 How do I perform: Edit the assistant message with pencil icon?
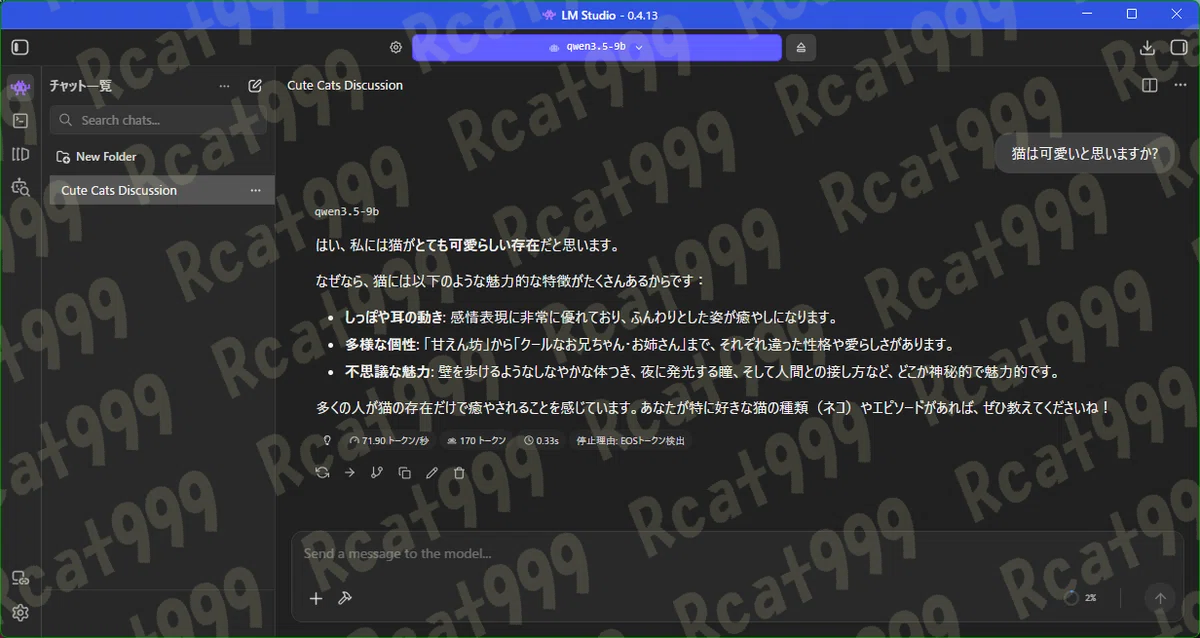coord(432,473)
